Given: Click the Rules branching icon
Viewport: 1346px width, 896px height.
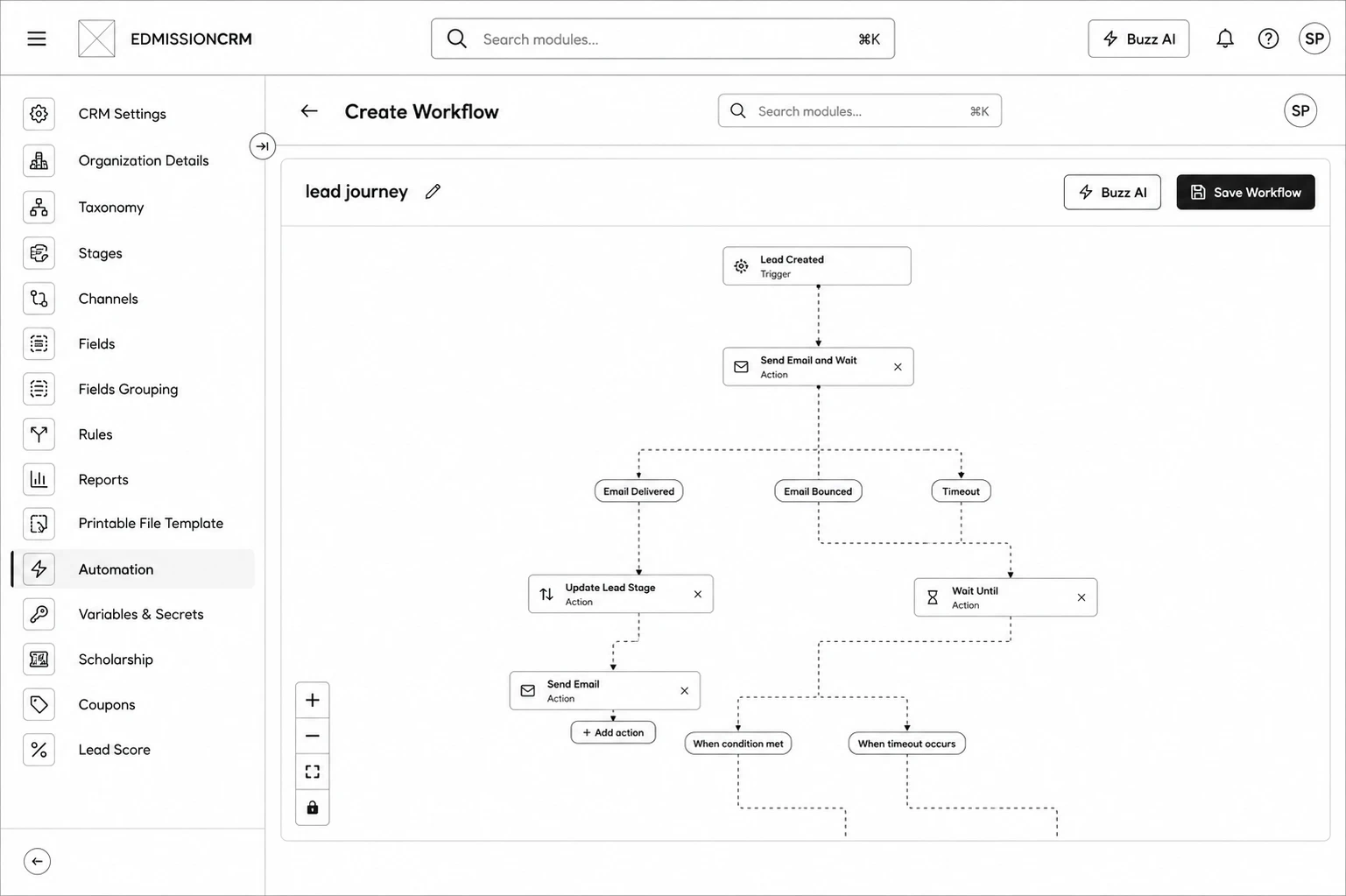Looking at the screenshot, I should pyautogui.click(x=39, y=434).
